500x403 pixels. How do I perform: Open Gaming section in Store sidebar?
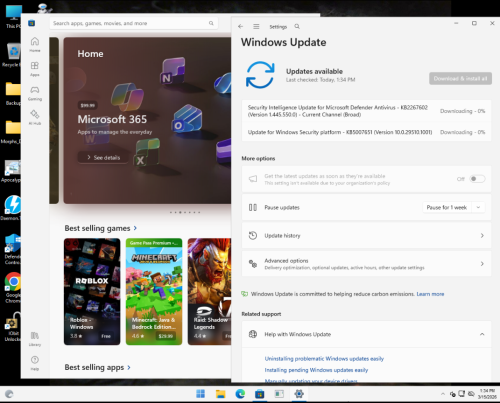[x=35, y=93]
